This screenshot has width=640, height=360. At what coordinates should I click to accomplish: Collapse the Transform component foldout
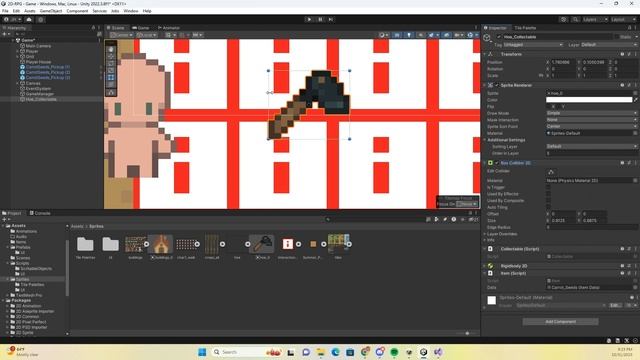click(x=484, y=54)
